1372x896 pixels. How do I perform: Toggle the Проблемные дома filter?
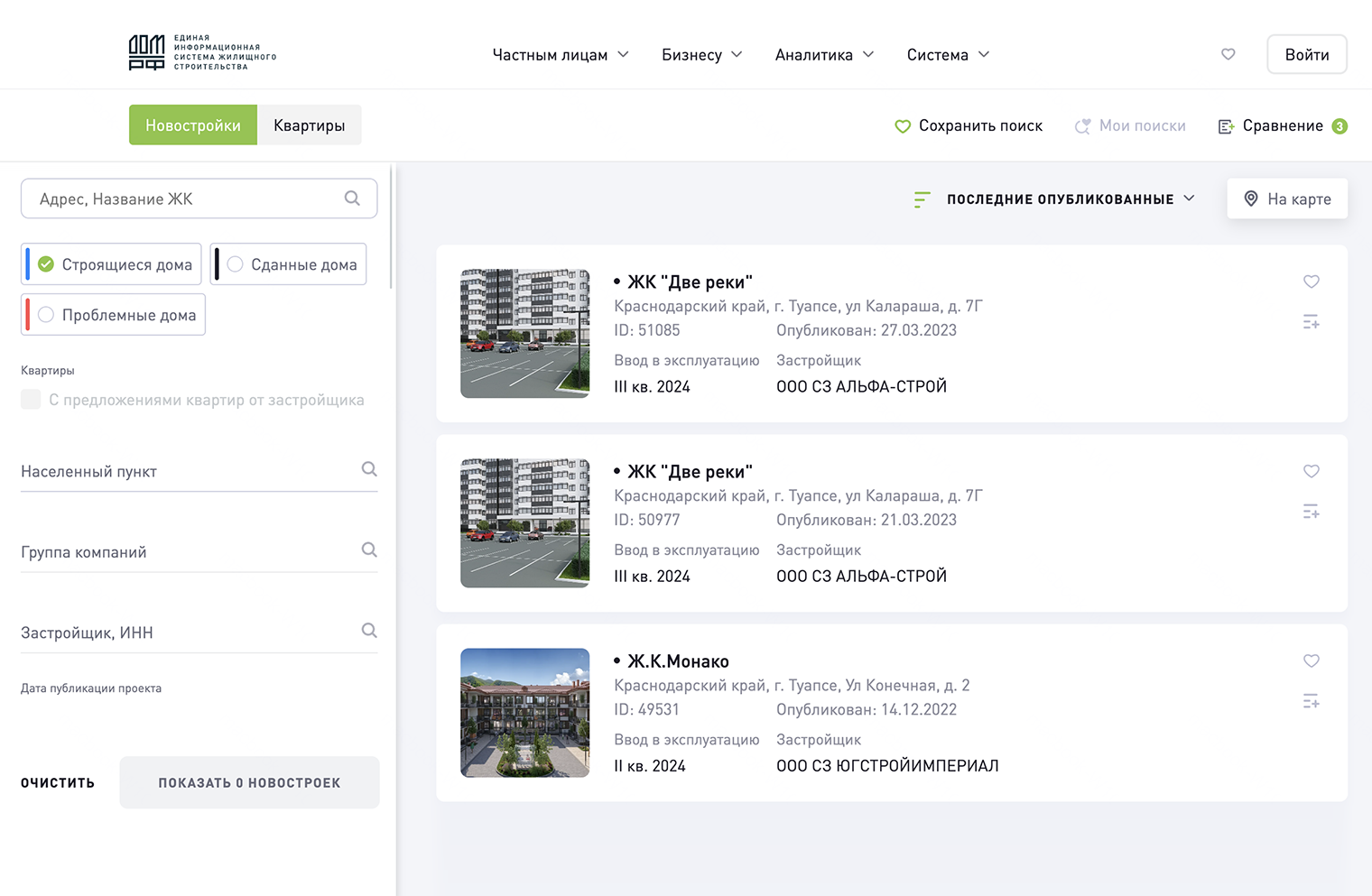pyautogui.click(x=46, y=315)
